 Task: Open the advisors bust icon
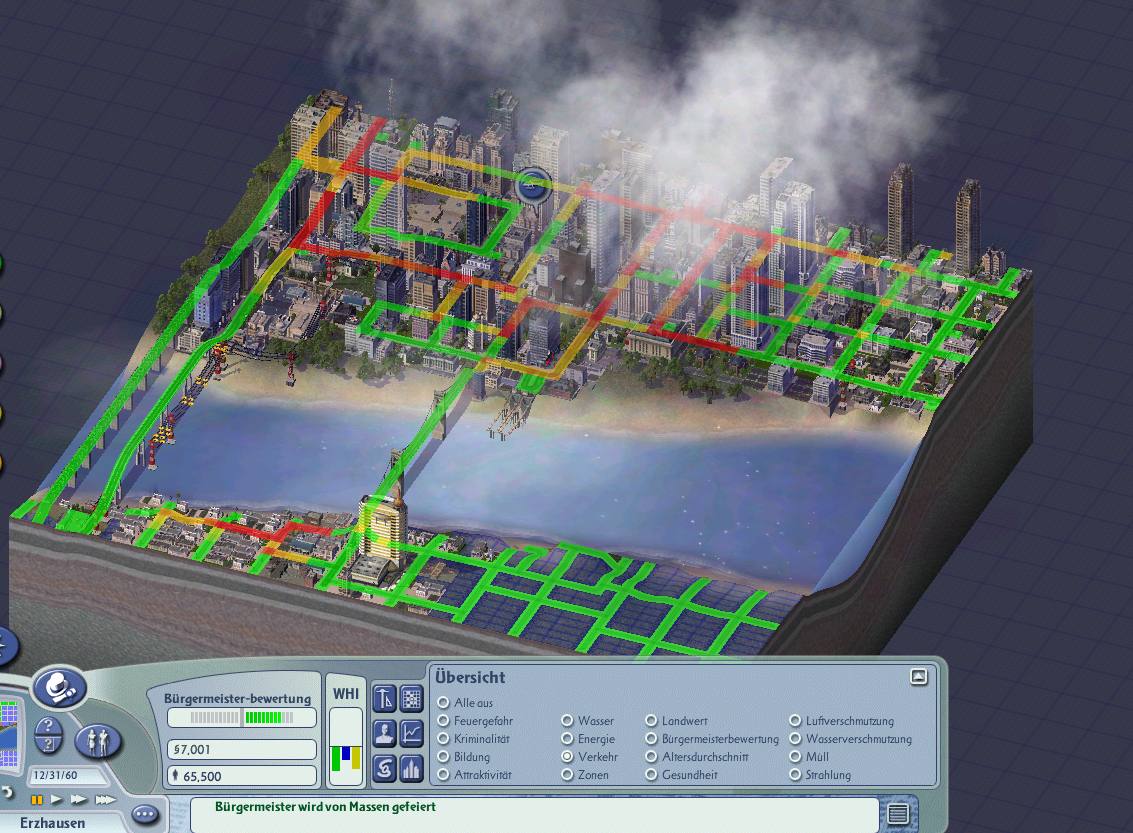coord(384,733)
